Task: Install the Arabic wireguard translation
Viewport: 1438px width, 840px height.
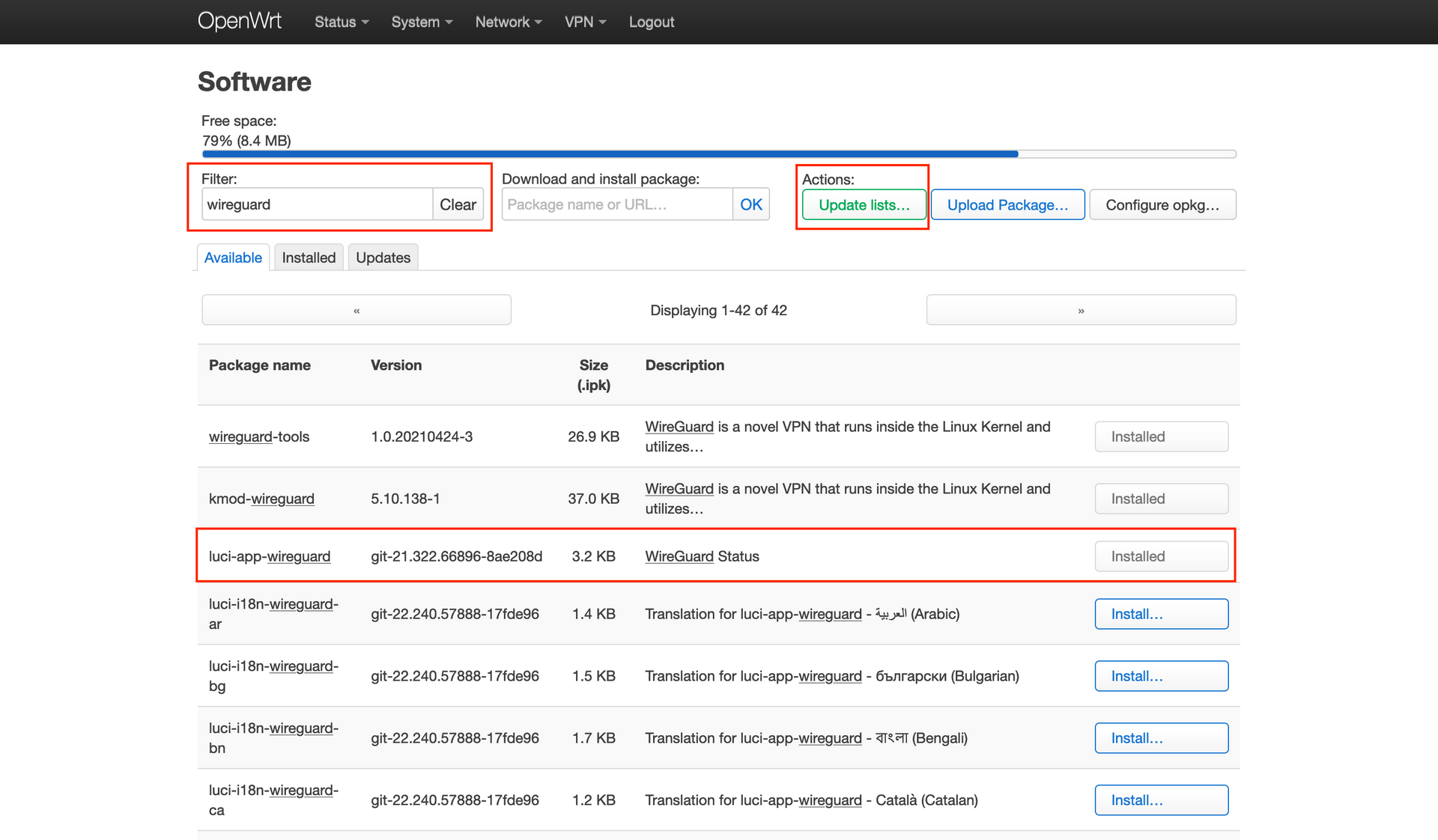Action: (1161, 614)
